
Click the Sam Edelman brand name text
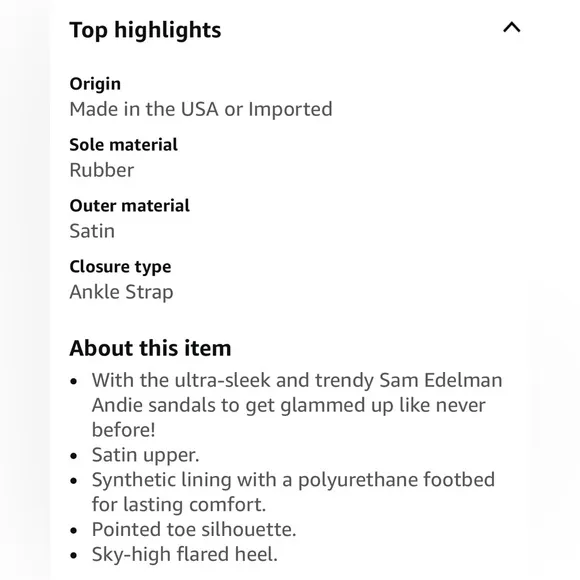click(x=441, y=380)
